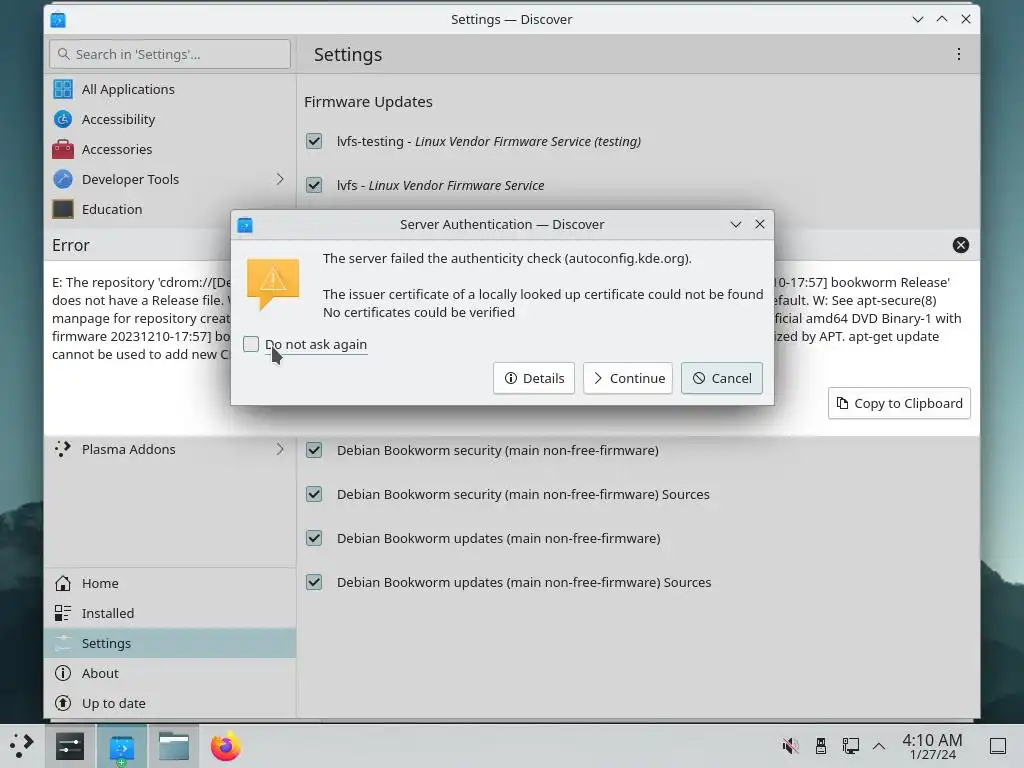The image size is (1024, 768).
Task: Expand the Plasma Addons submenu arrow
Action: (280, 449)
